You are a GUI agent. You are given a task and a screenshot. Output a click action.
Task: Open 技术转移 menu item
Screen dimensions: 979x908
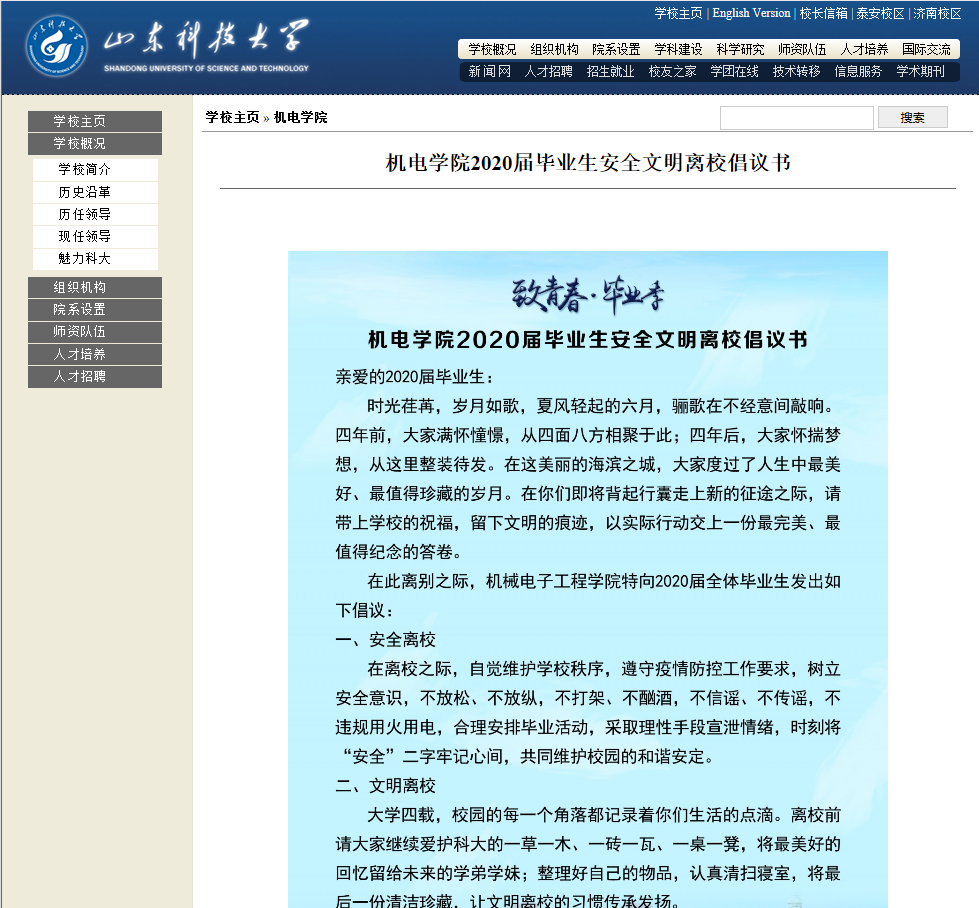(x=796, y=72)
